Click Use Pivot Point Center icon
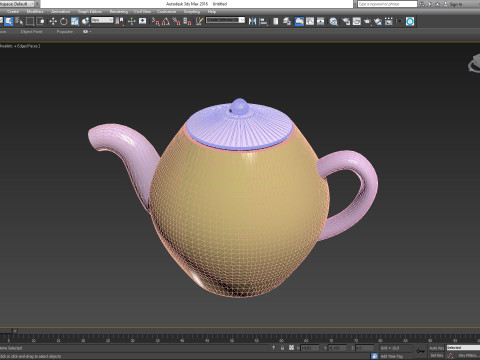The height and width of the screenshot is (360, 480). click(119, 21)
